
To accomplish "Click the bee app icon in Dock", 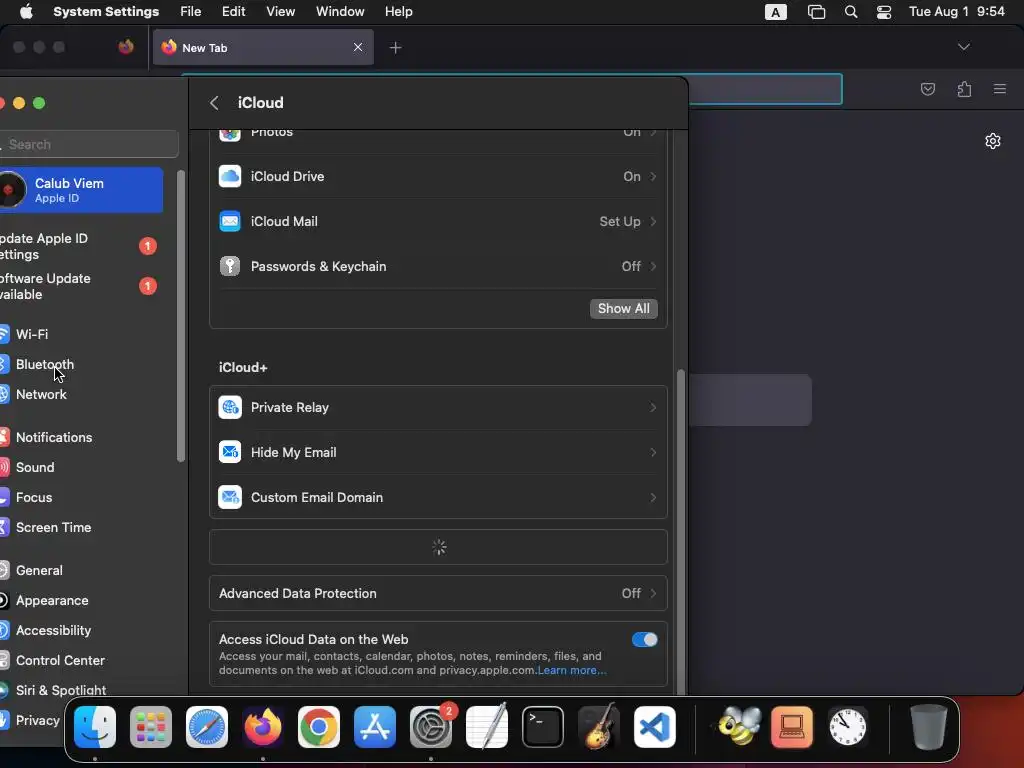I will point(739,726).
